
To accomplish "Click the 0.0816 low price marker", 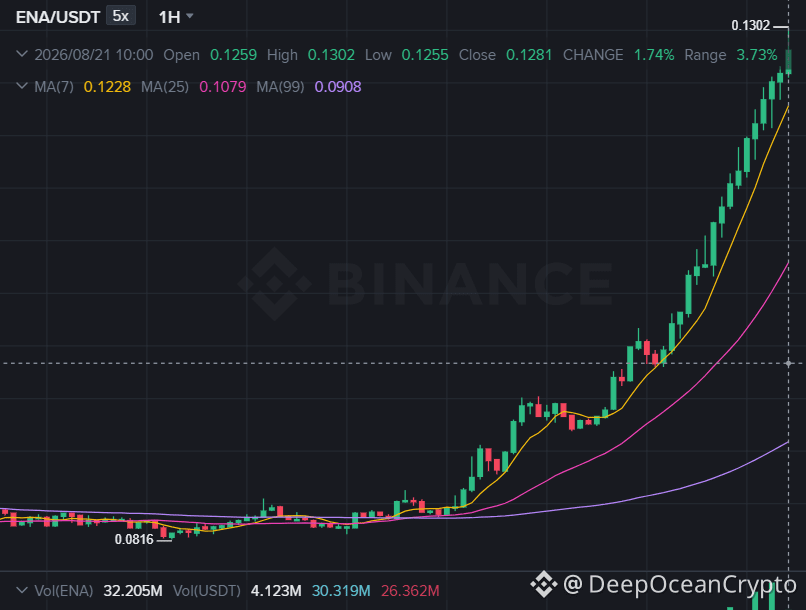I will (x=134, y=540).
